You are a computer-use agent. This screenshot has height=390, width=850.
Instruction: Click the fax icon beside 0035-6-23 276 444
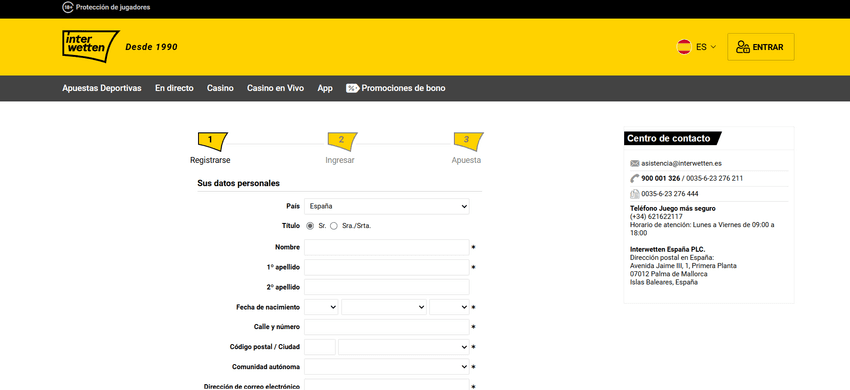[x=635, y=194]
